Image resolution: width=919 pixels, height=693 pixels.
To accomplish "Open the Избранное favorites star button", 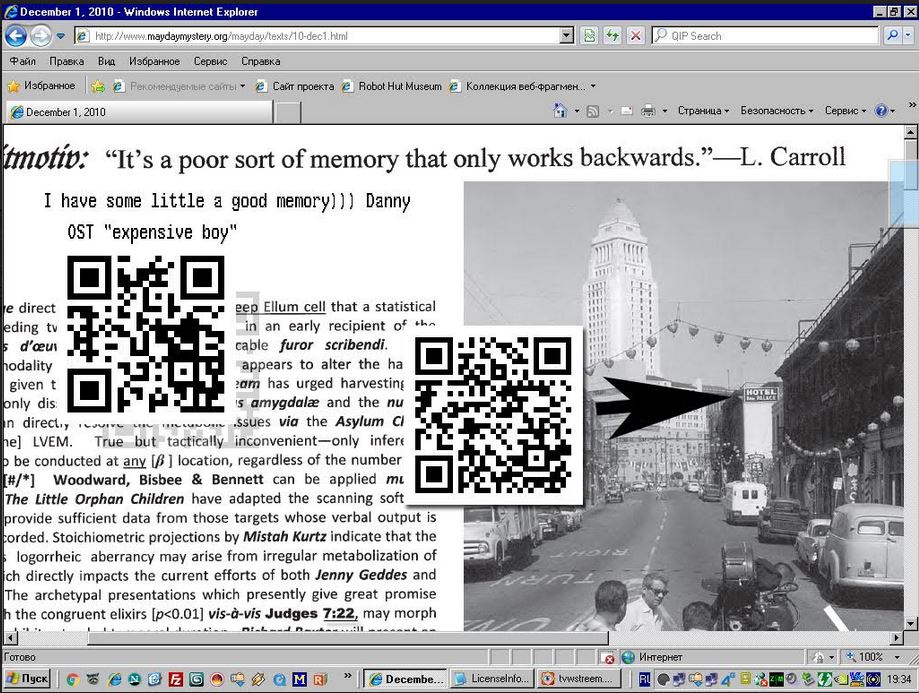I will tap(41, 86).
